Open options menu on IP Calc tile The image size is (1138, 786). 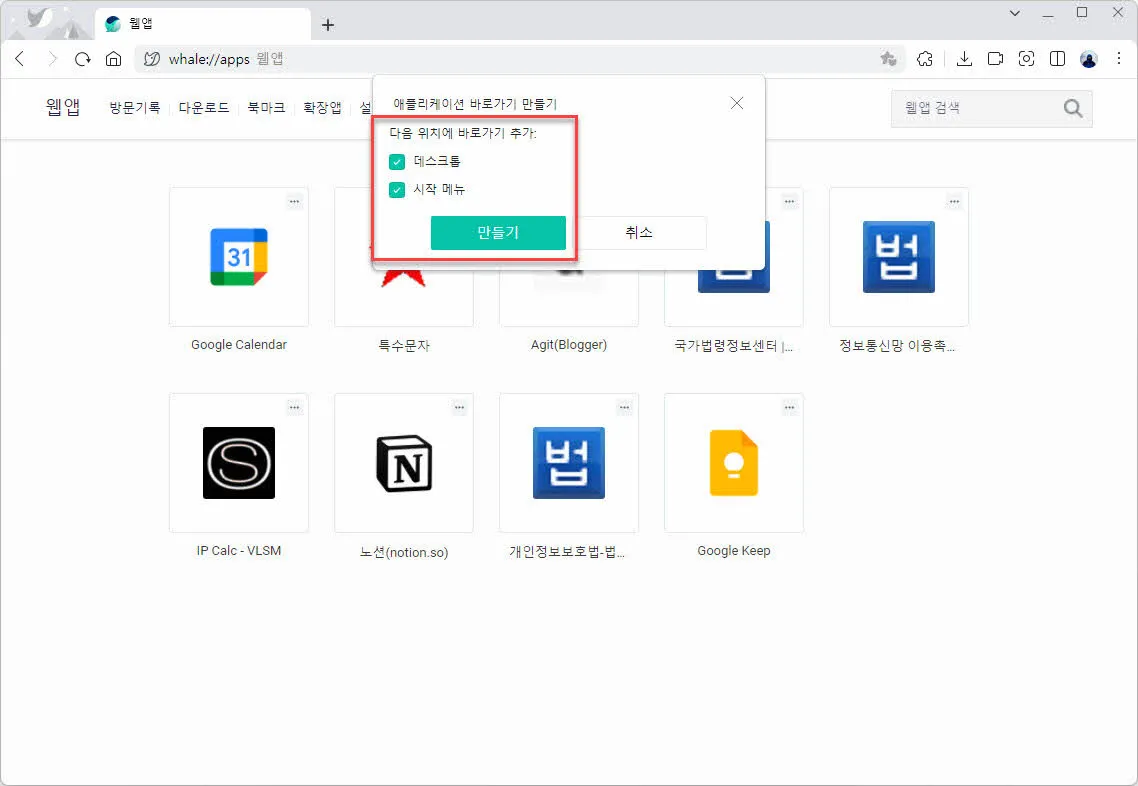tap(295, 408)
